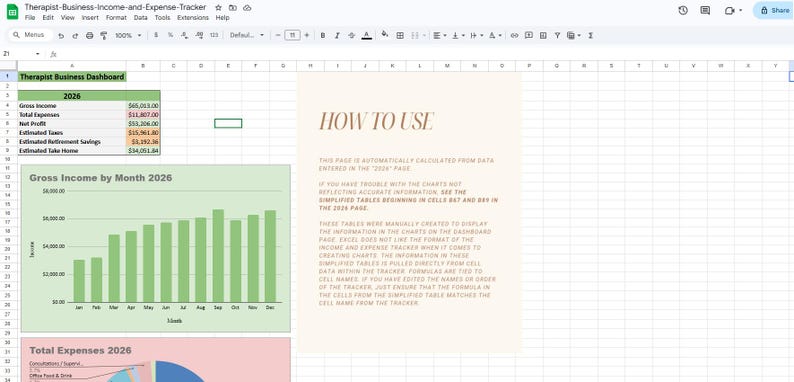This screenshot has height=382, width=794.
Task: Check cloud save status icon
Action: 247,8
